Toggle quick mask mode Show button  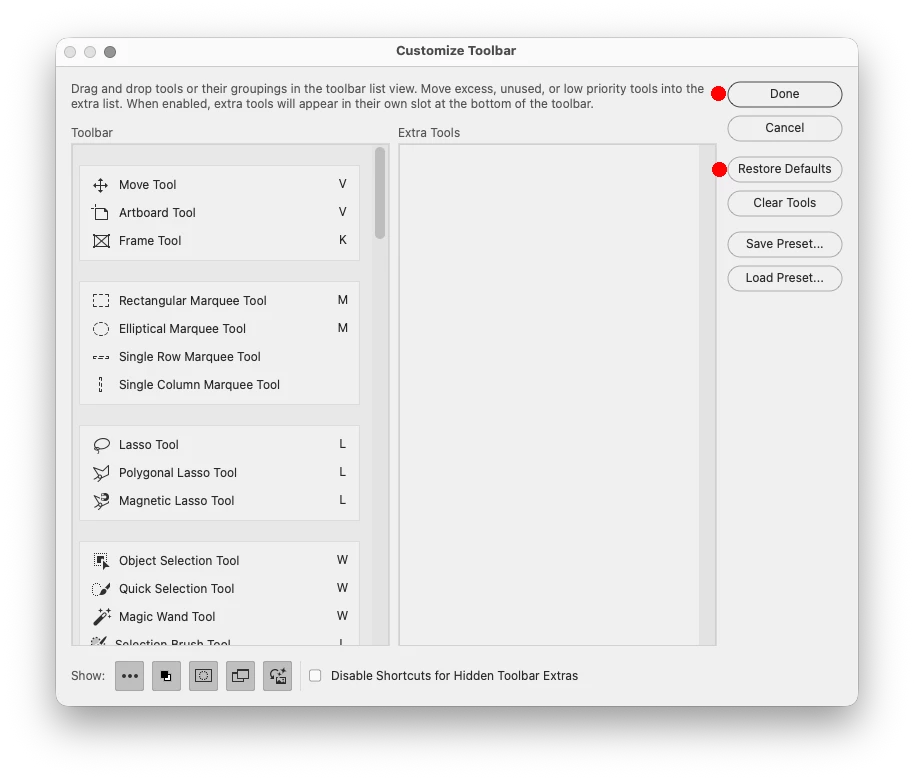pos(203,676)
